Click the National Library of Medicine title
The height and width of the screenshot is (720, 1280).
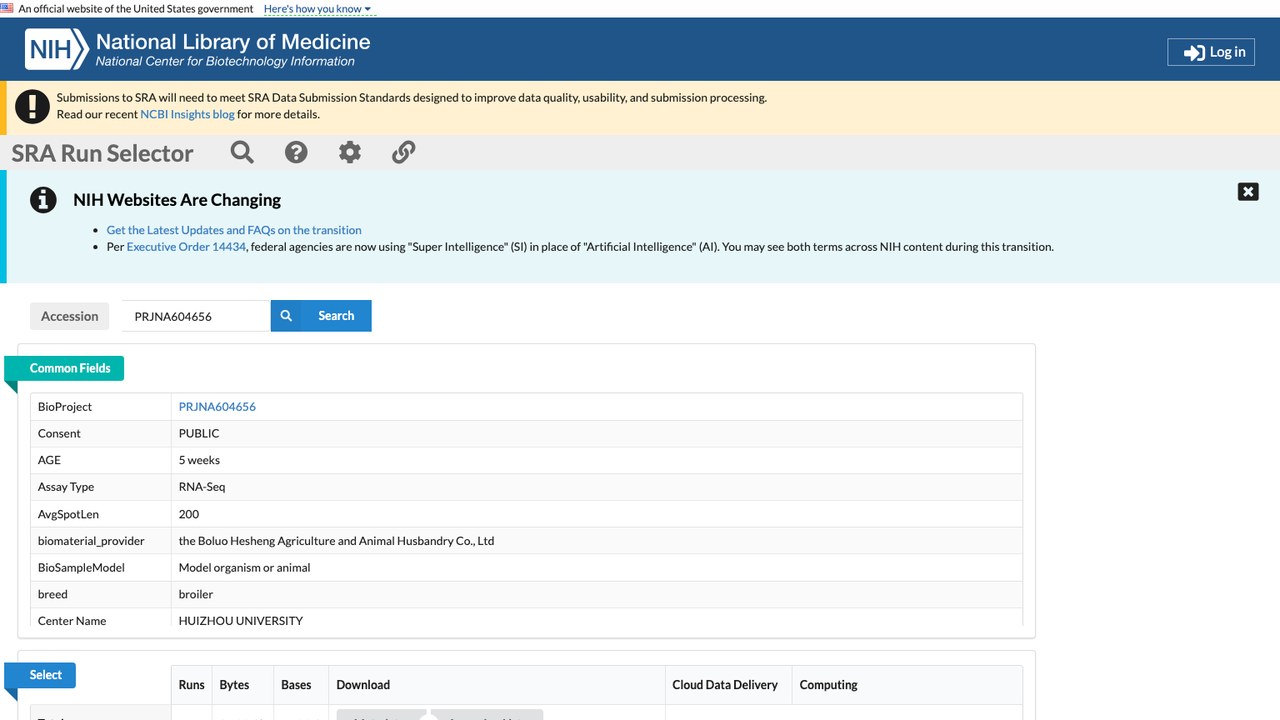[x=233, y=42]
